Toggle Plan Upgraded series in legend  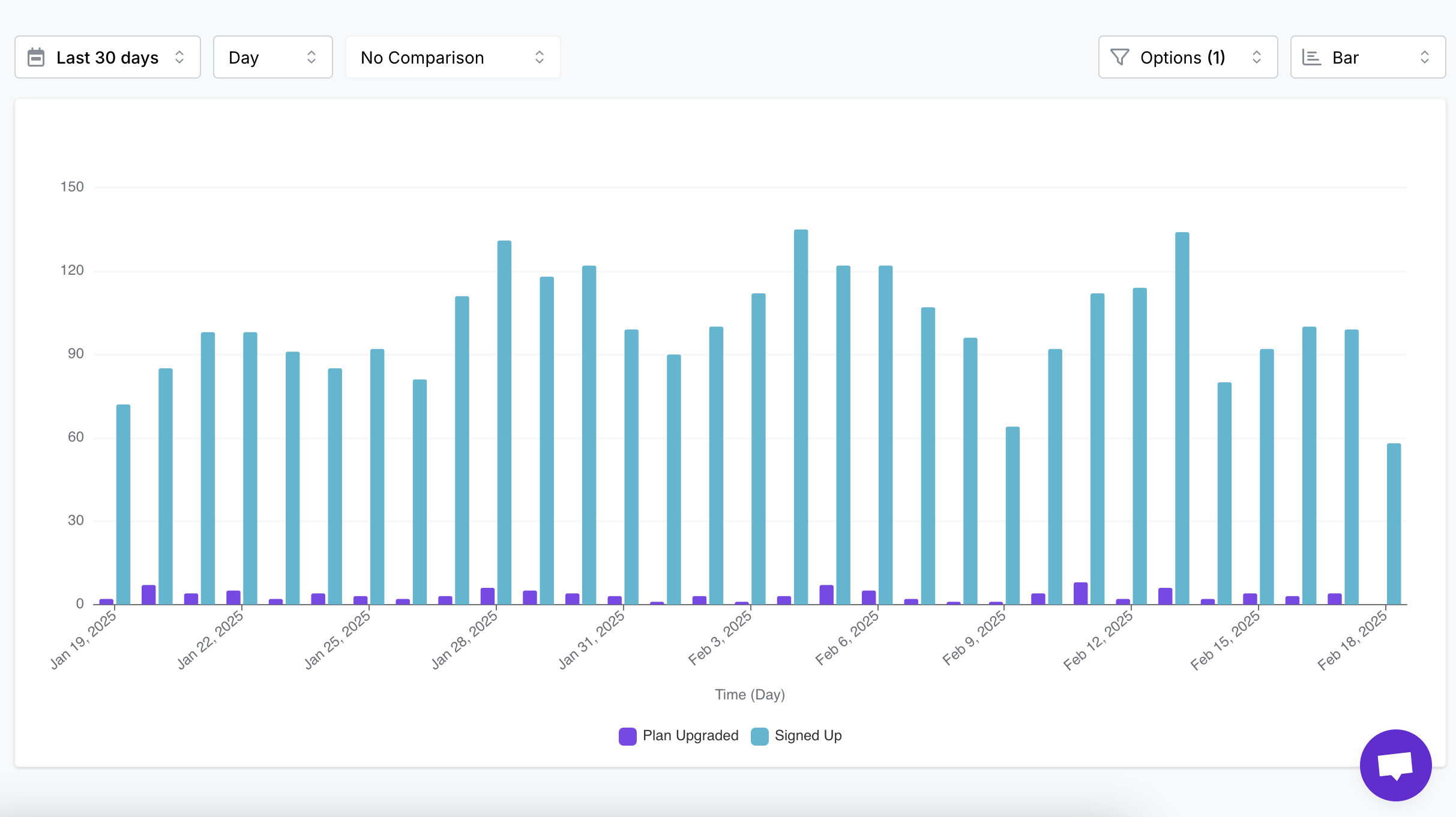pos(690,735)
